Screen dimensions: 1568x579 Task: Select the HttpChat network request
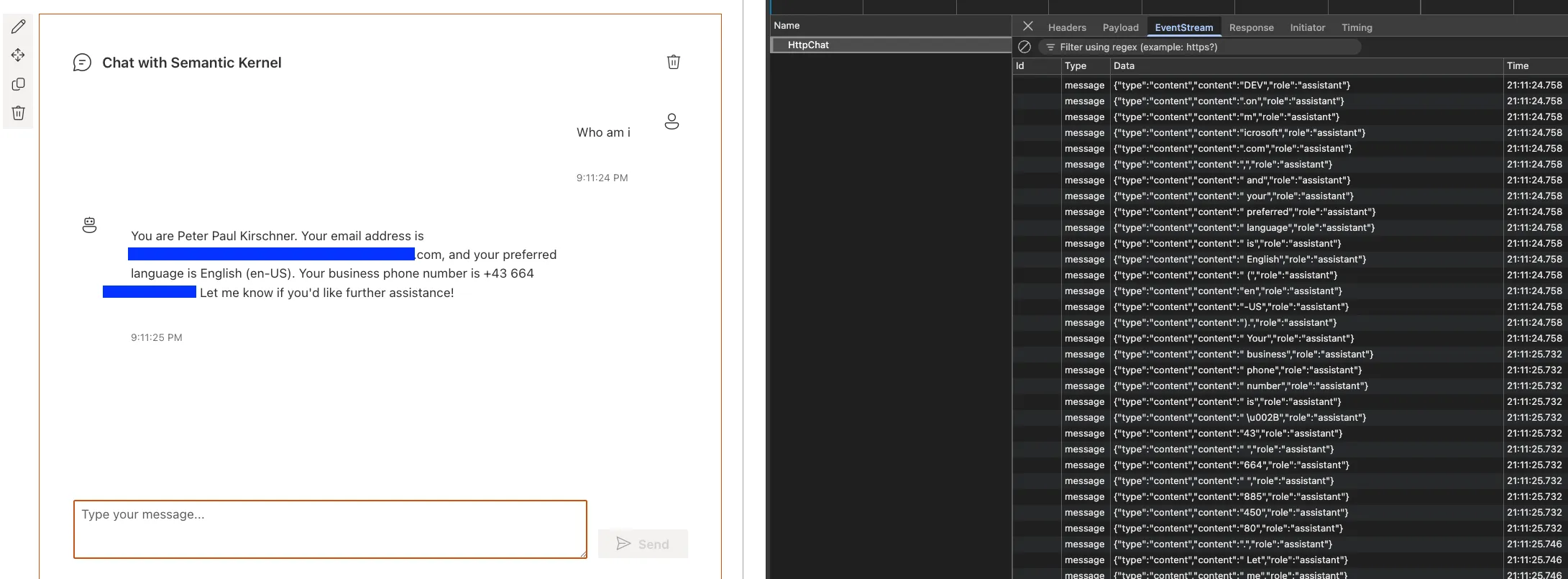coord(808,45)
